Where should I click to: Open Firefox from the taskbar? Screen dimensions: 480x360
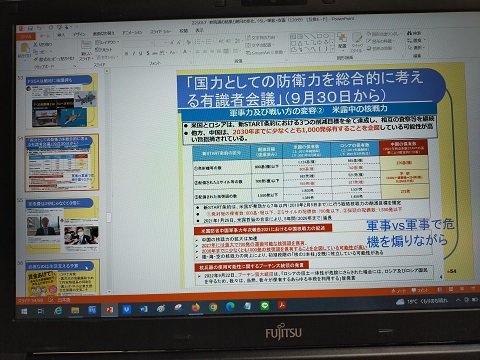pyautogui.click(x=195, y=307)
